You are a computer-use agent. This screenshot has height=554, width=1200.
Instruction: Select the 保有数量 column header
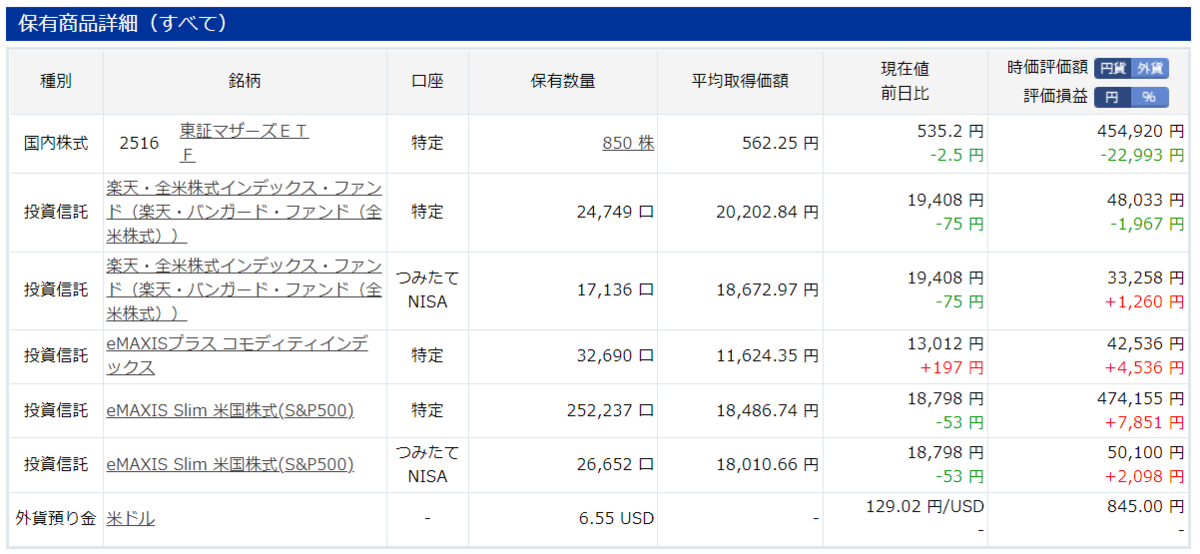tap(563, 82)
